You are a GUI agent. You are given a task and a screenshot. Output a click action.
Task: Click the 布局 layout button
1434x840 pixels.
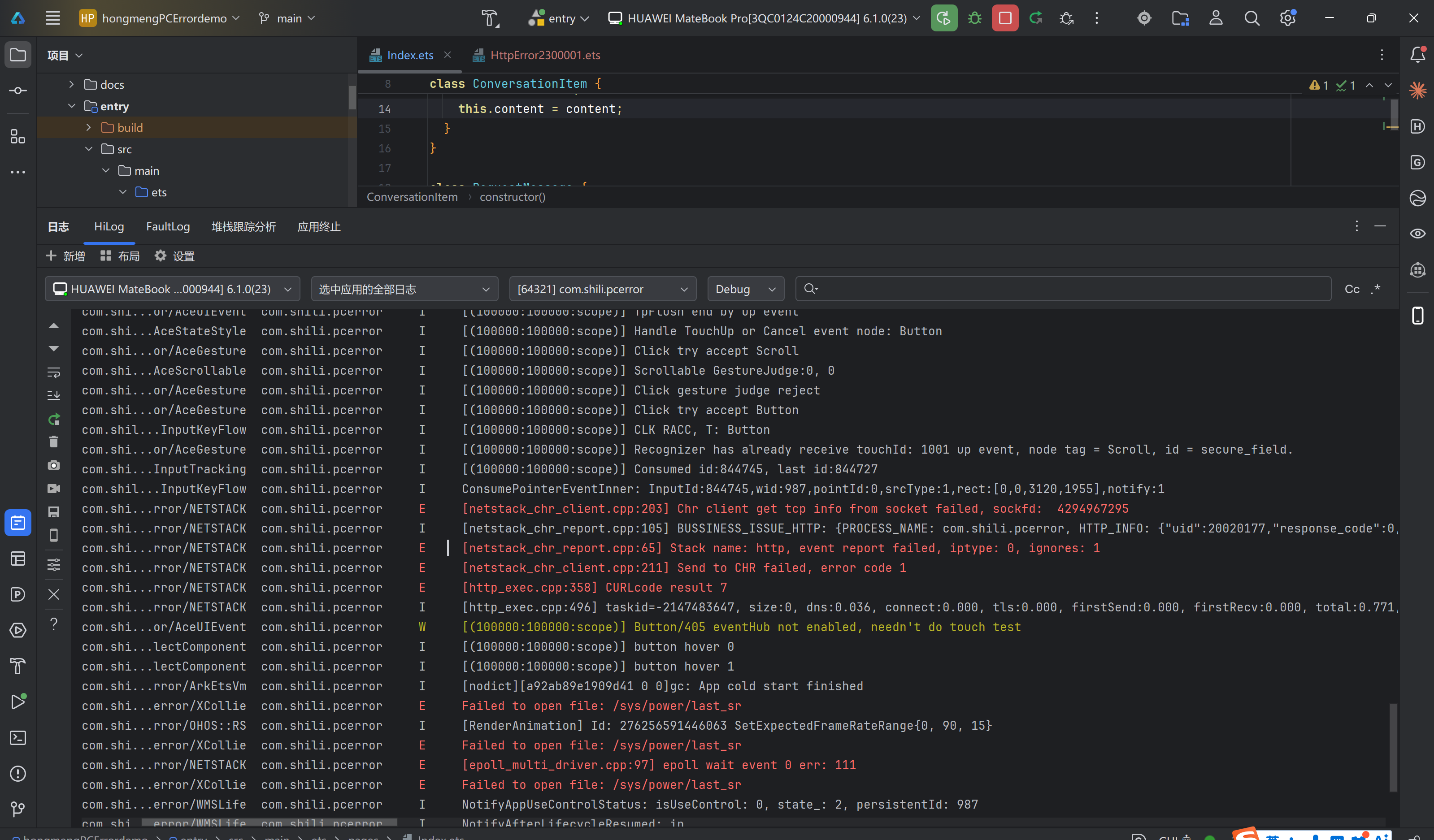[120, 256]
